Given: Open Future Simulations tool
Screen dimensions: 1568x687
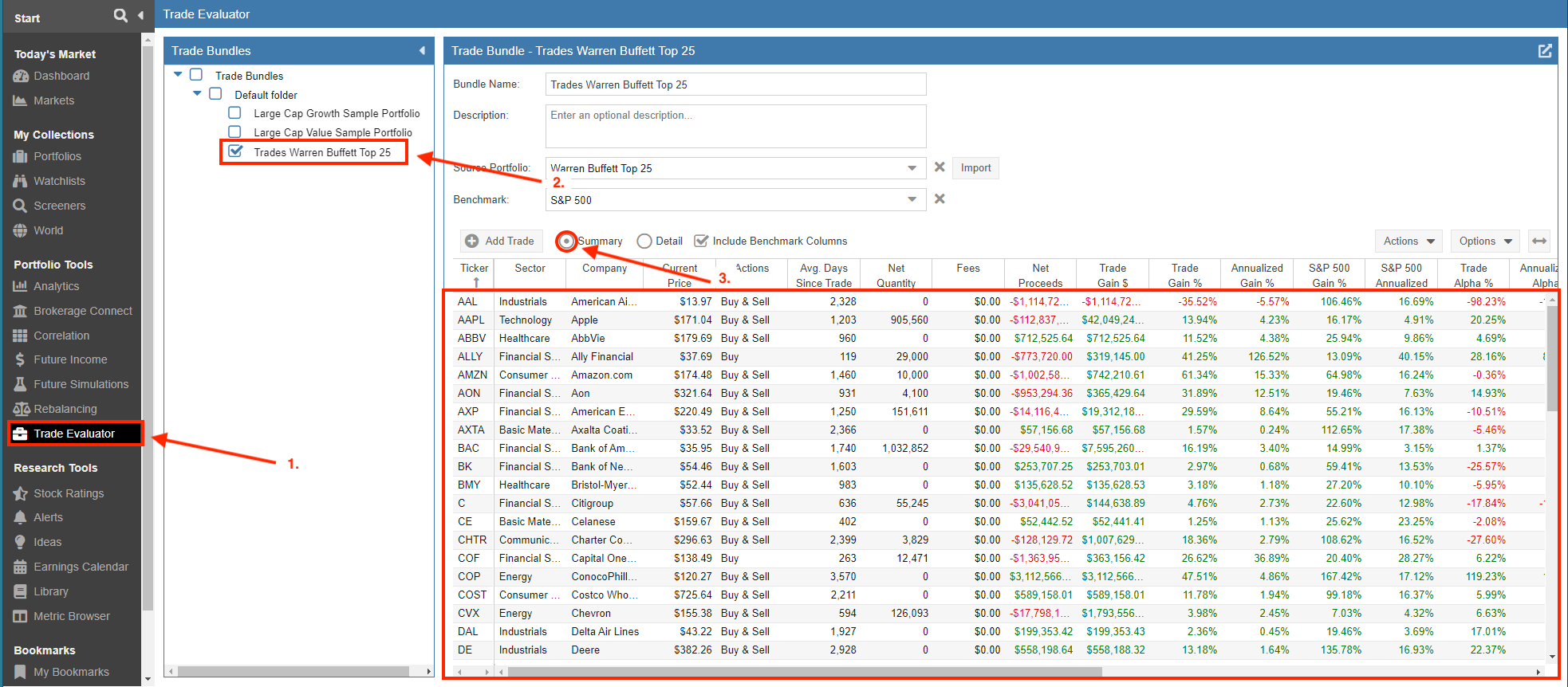Looking at the screenshot, I should [x=81, y=384].
